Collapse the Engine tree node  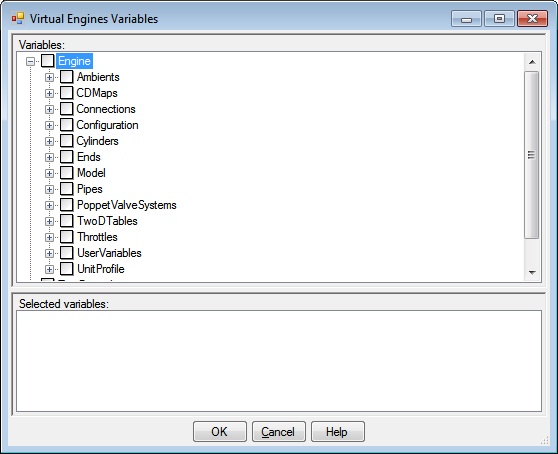pos(31,62)
